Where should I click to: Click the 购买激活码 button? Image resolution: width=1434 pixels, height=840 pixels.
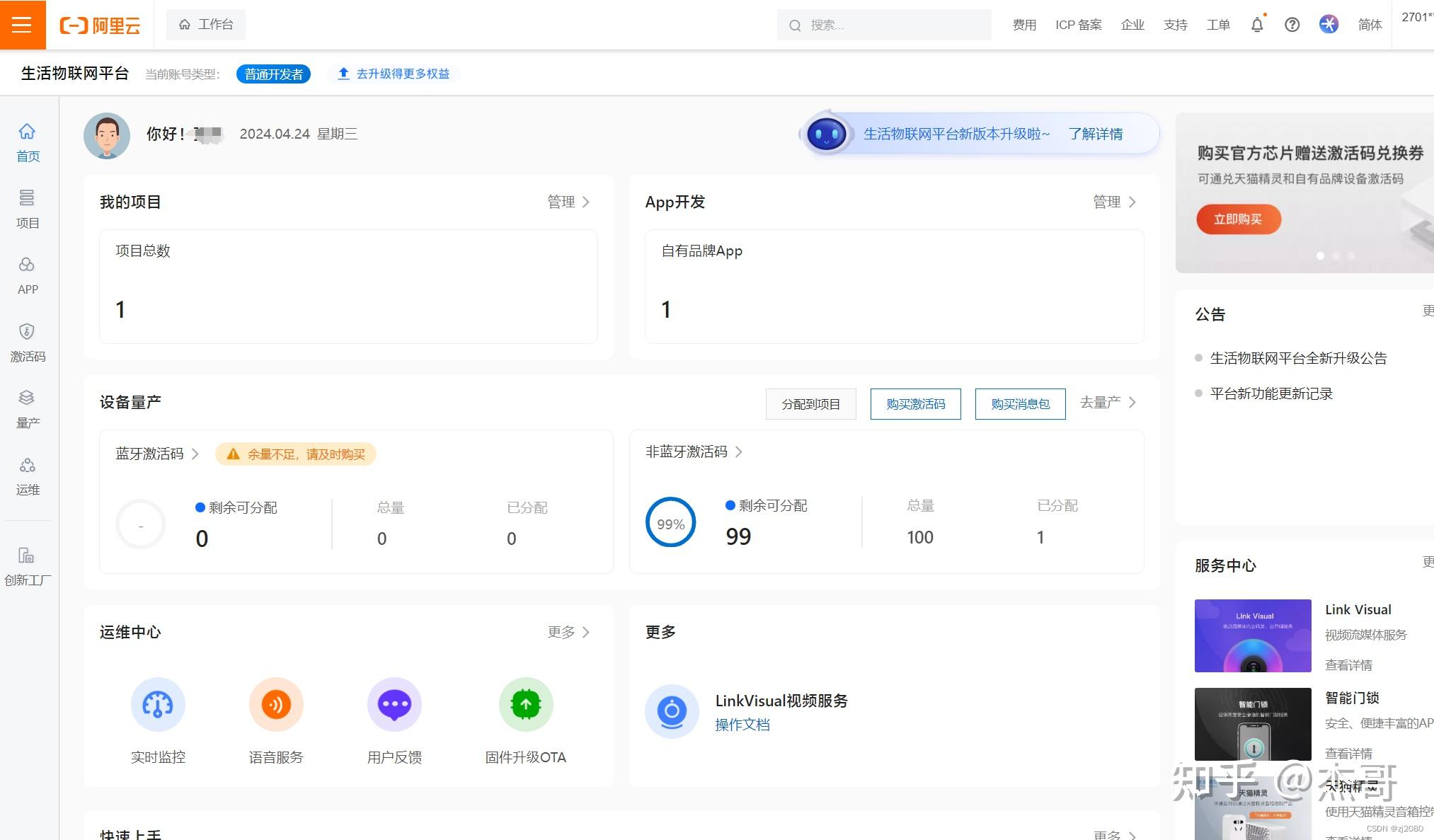click(x=915, y=403)
